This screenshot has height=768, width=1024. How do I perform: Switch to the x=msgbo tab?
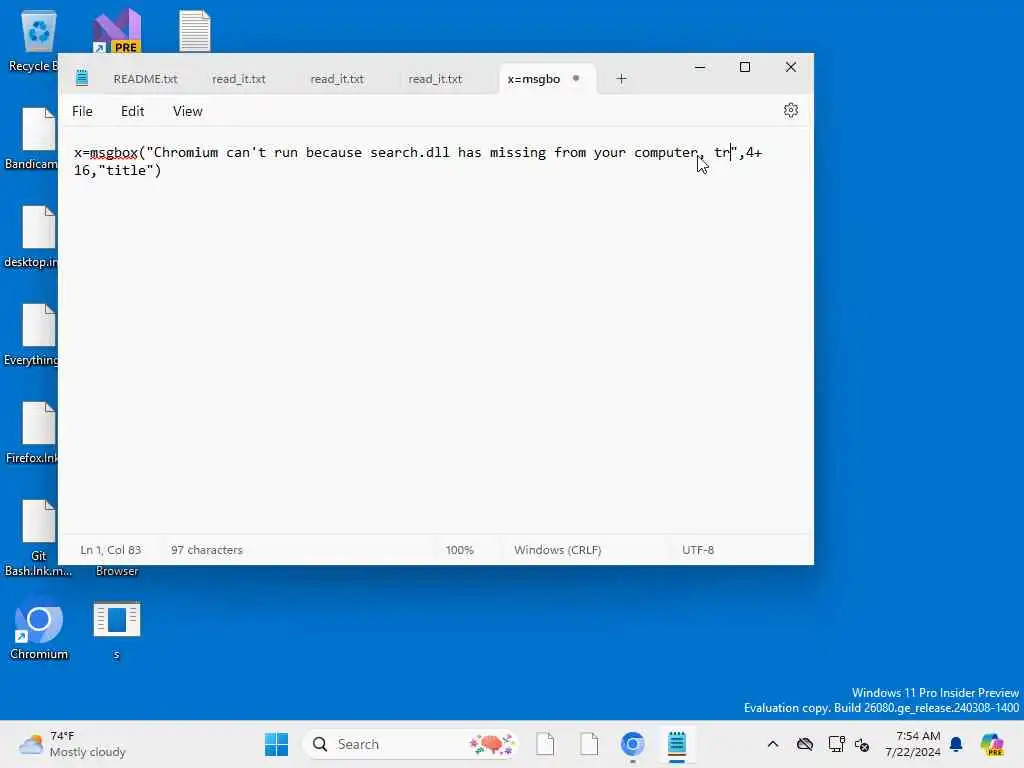click(x=534, y=79)
